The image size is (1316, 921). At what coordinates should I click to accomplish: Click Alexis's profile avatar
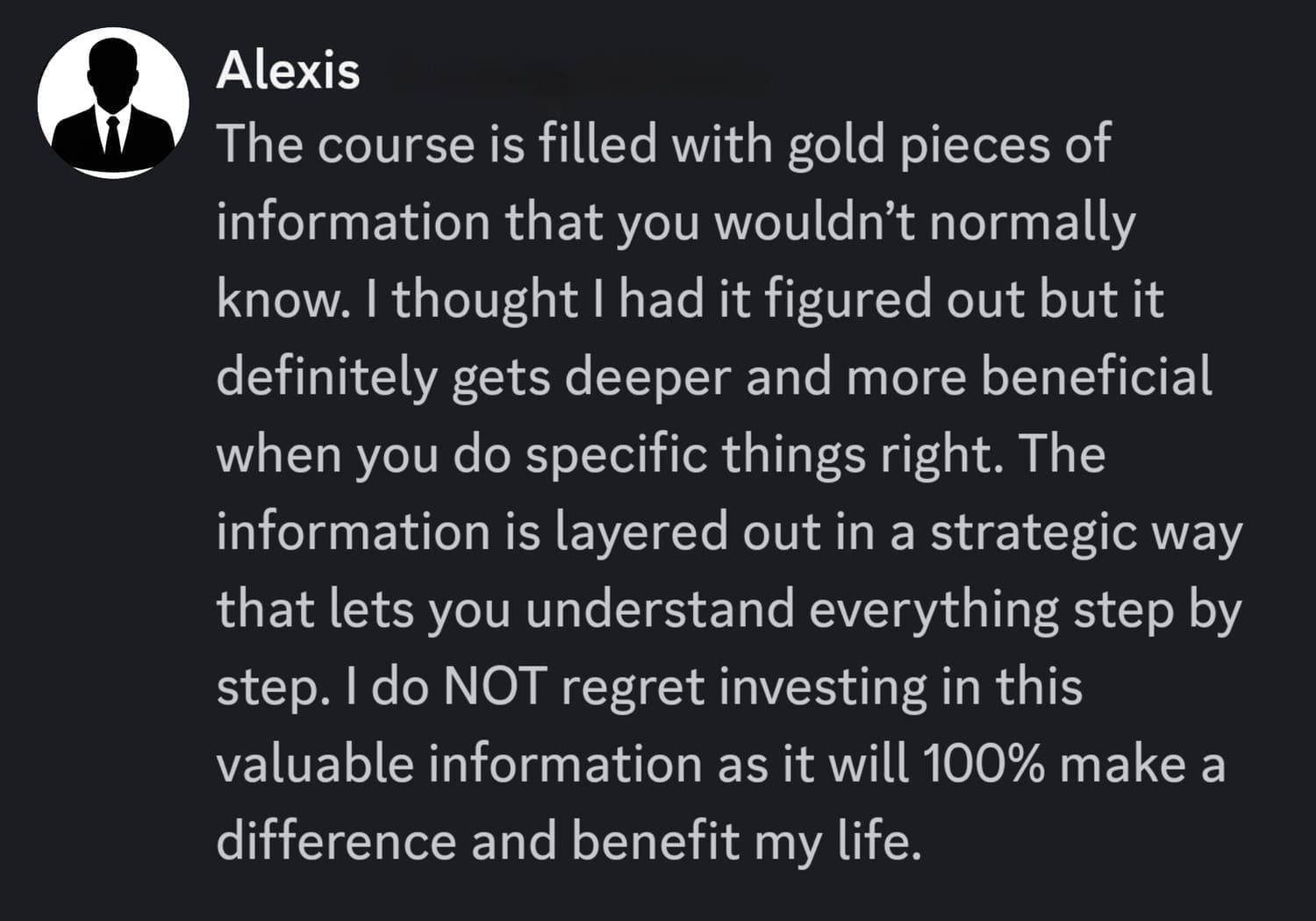(x=113, y=103)
